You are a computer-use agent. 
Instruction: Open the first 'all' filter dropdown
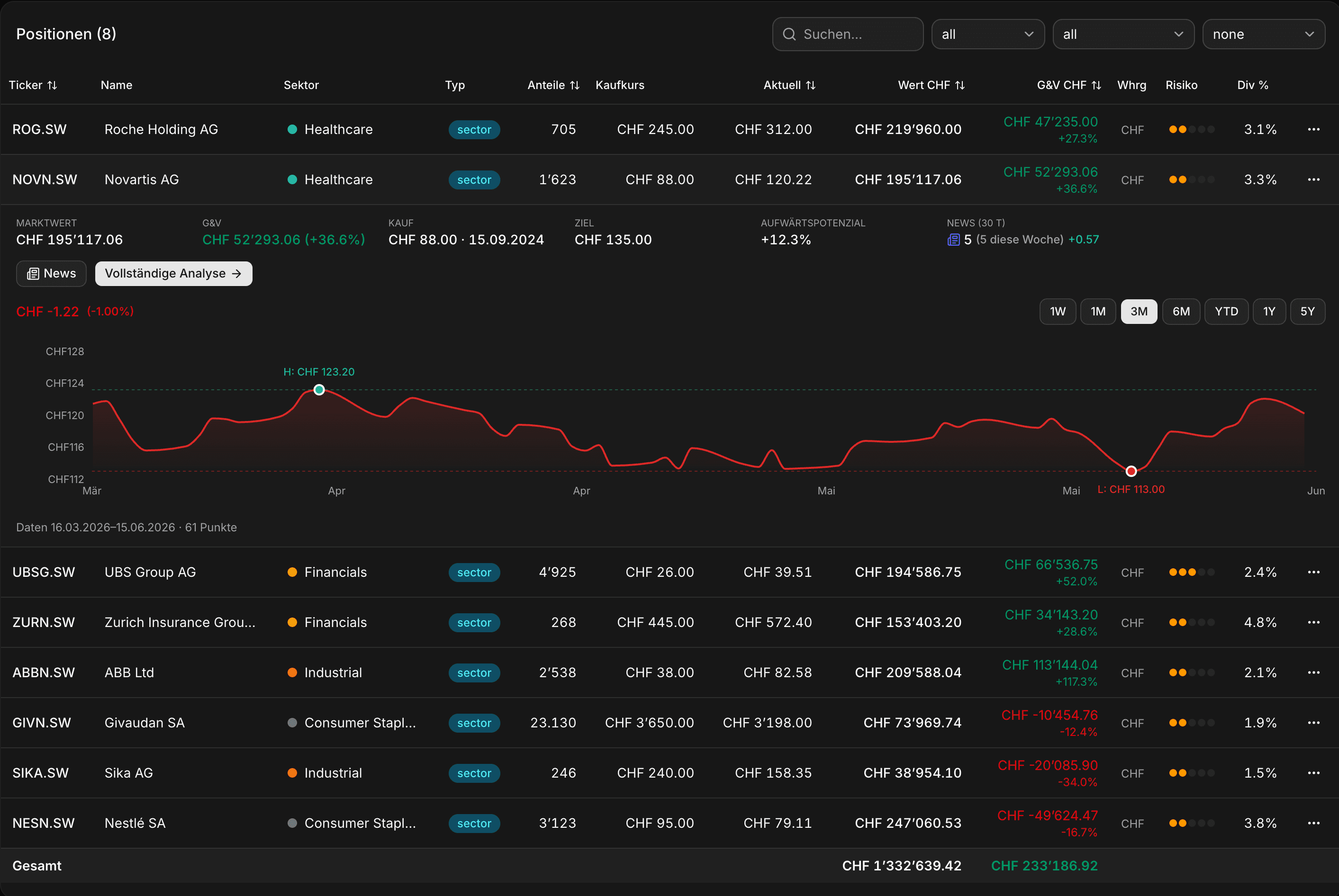tap(988, 34)
